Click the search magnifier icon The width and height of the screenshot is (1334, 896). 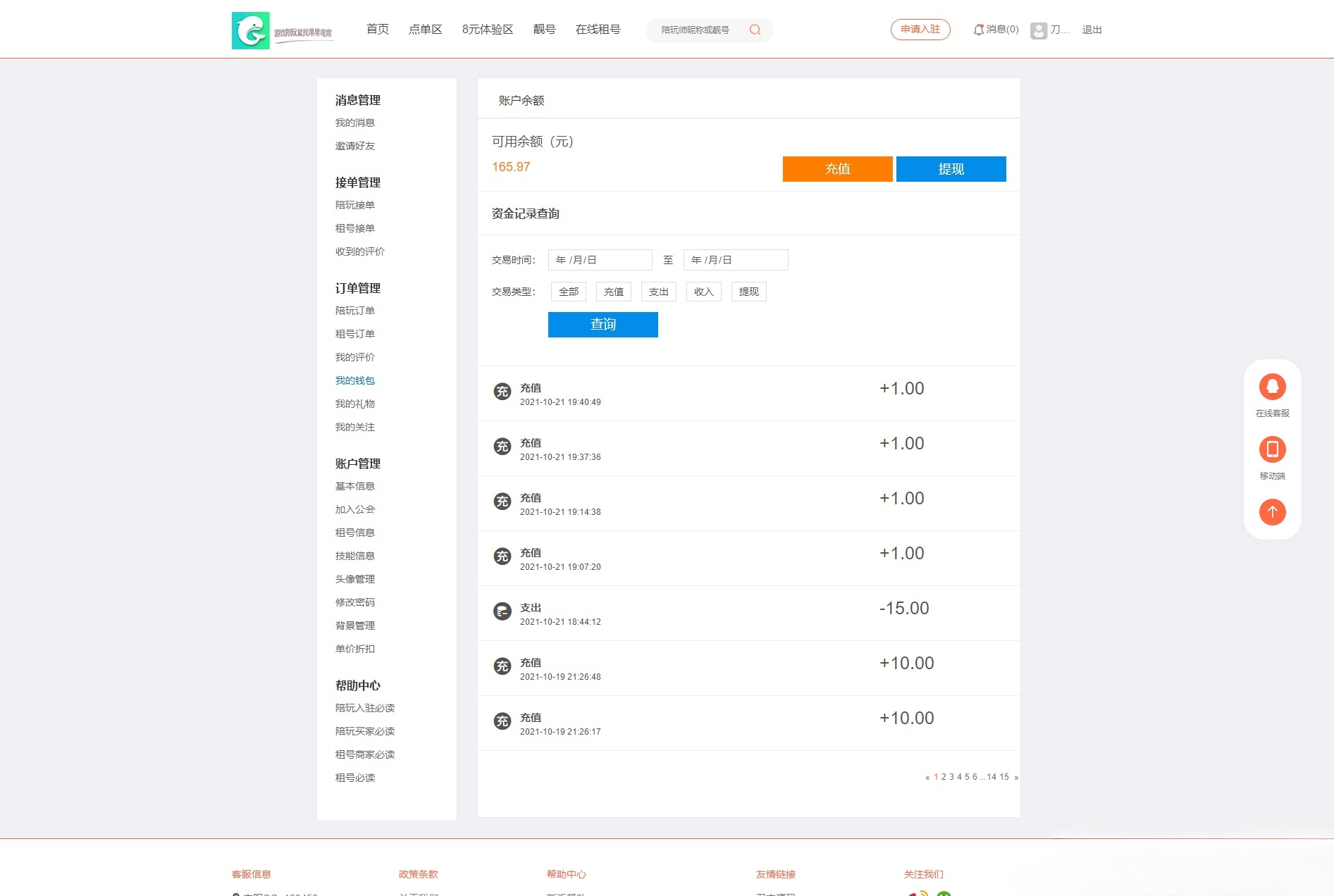755,30
